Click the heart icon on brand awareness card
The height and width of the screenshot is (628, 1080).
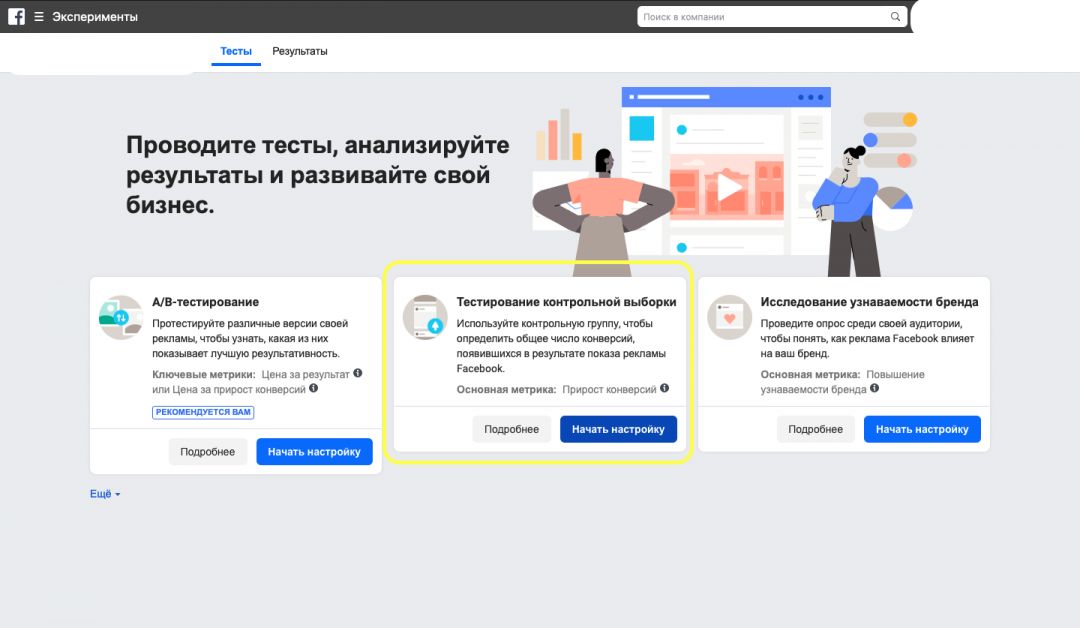(x=730, y=316)
